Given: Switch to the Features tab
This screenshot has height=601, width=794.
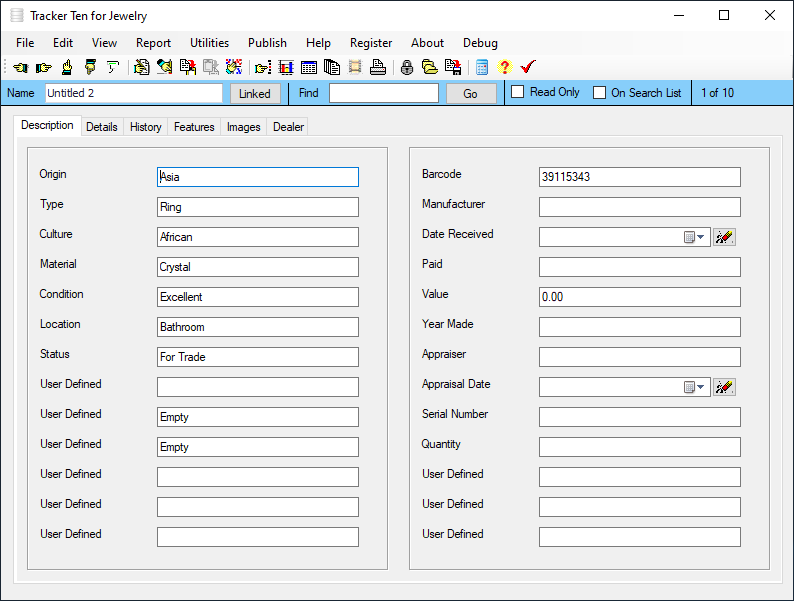Looking at the screenshot, I should coord(194,127).
